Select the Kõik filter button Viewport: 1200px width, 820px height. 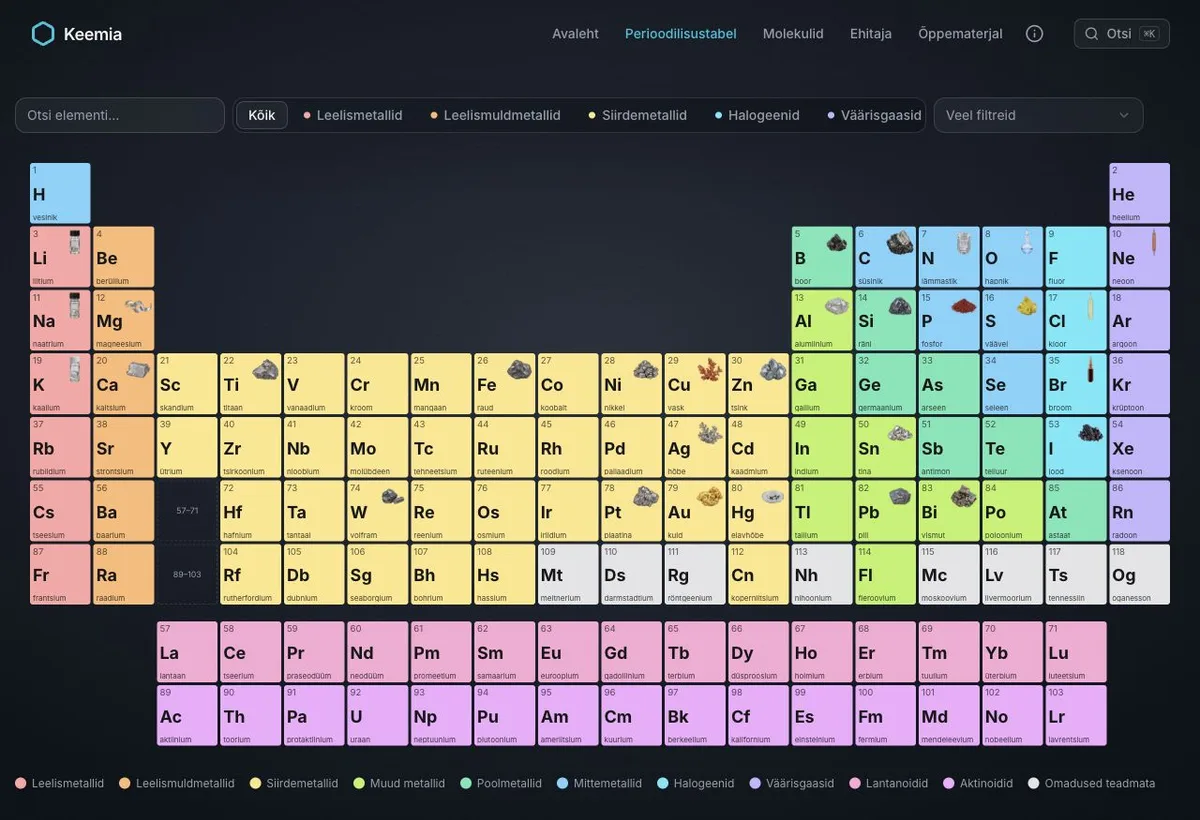tap(262, 115)
